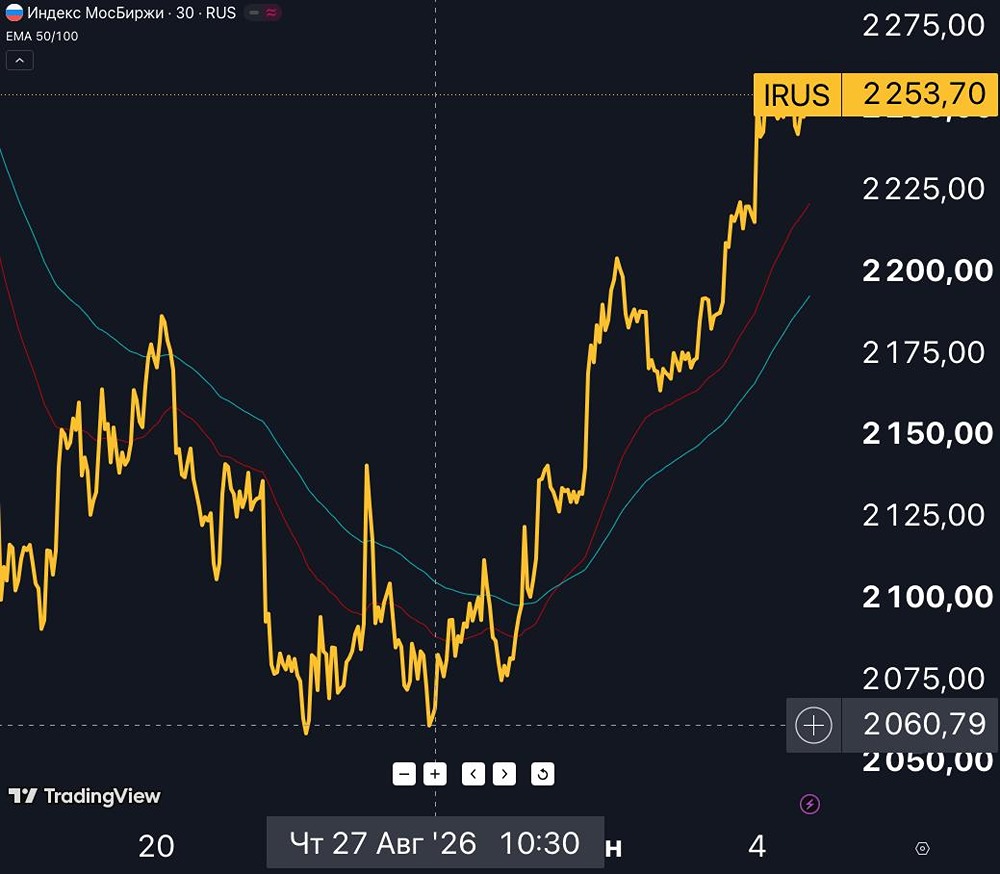1000x874 pixels.
Task: Open the Индекс МосБиржи symbol title
Action: [x=96, y=13]
